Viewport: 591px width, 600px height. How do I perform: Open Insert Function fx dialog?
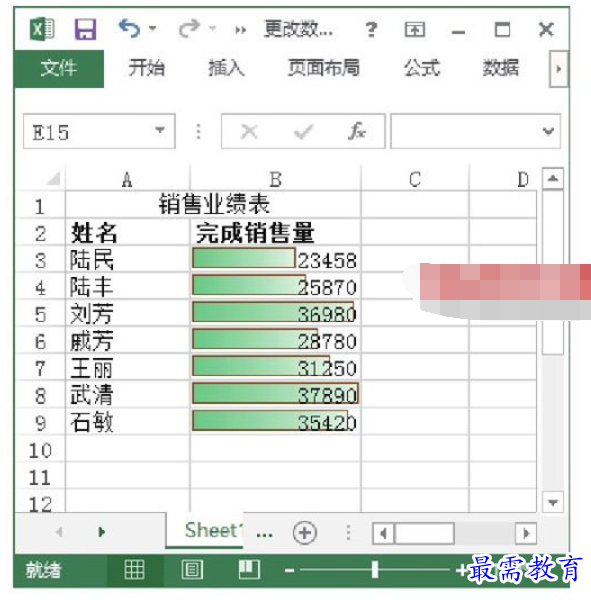coord(357,131)
